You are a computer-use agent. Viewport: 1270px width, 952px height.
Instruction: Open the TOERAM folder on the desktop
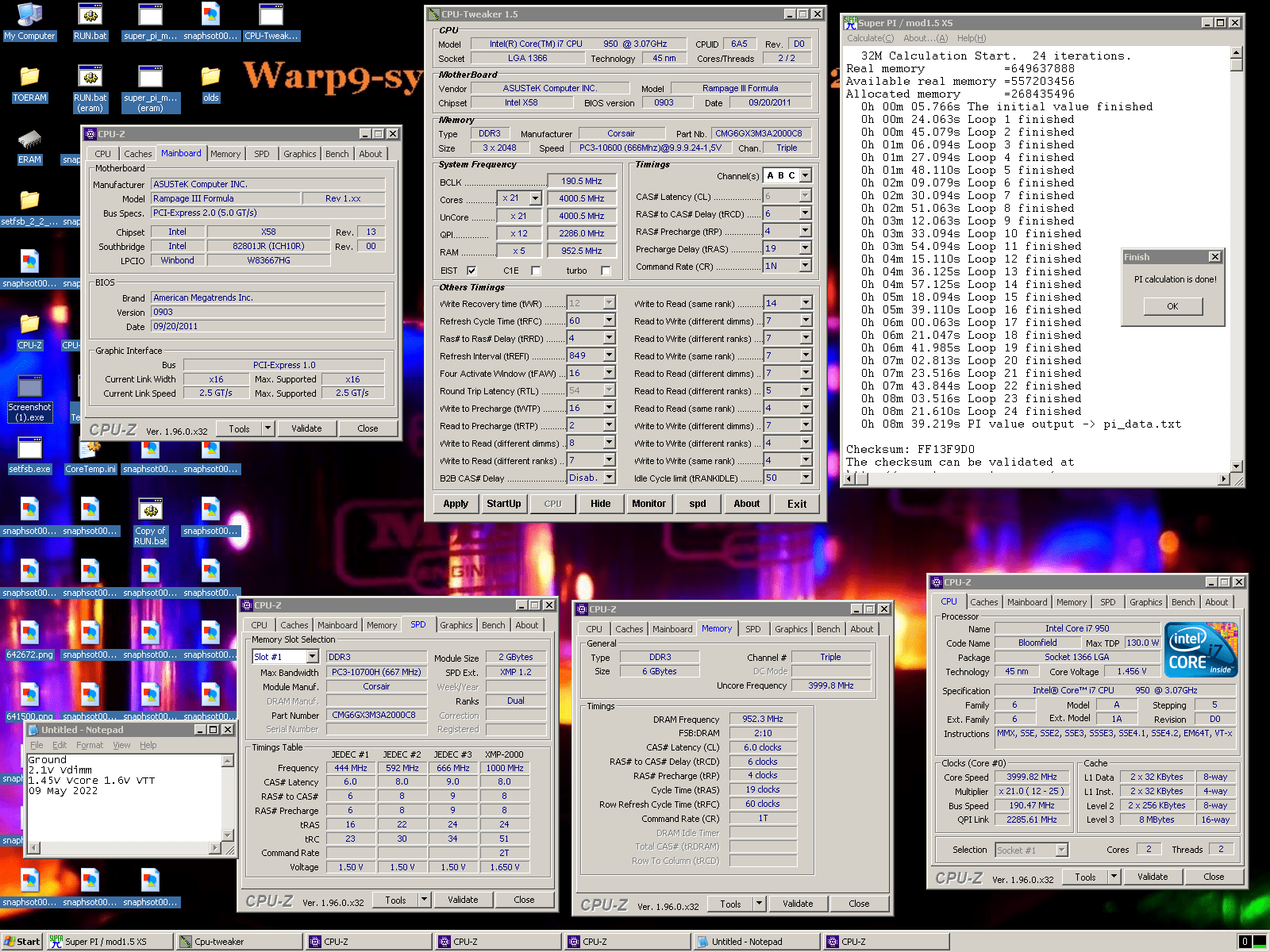tap(29, 84)
